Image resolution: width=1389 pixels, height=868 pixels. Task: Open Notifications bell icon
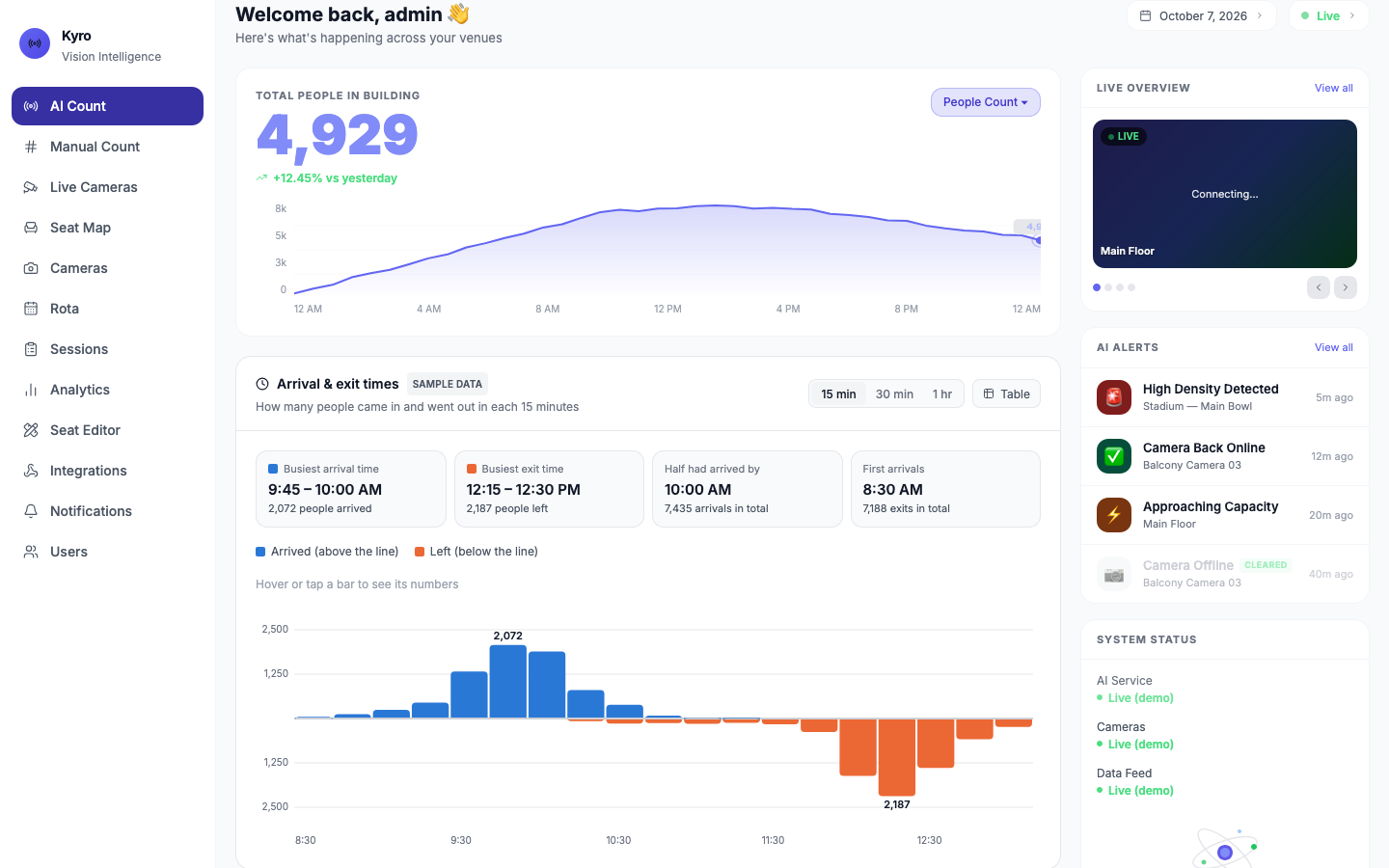31,511
